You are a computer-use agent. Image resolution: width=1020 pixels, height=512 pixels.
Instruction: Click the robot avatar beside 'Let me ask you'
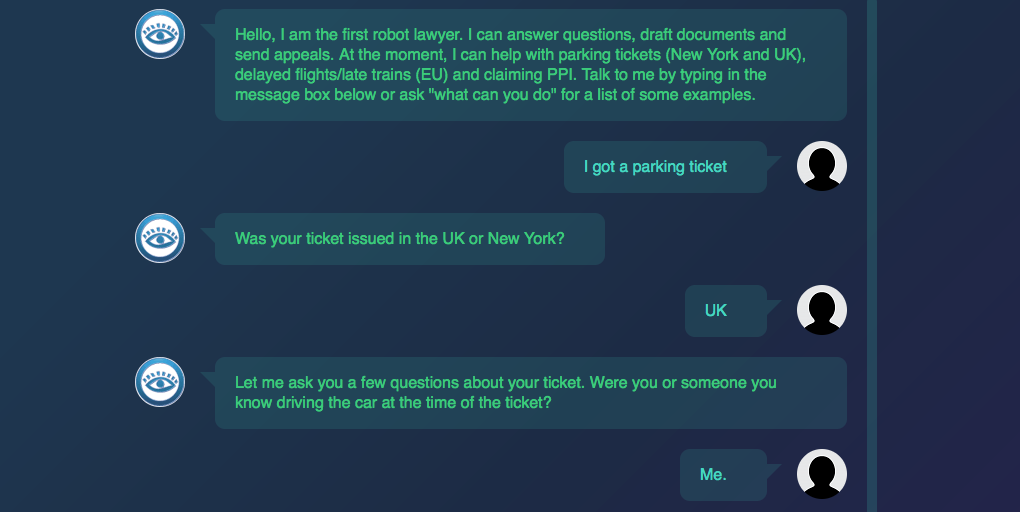[160, 382]
